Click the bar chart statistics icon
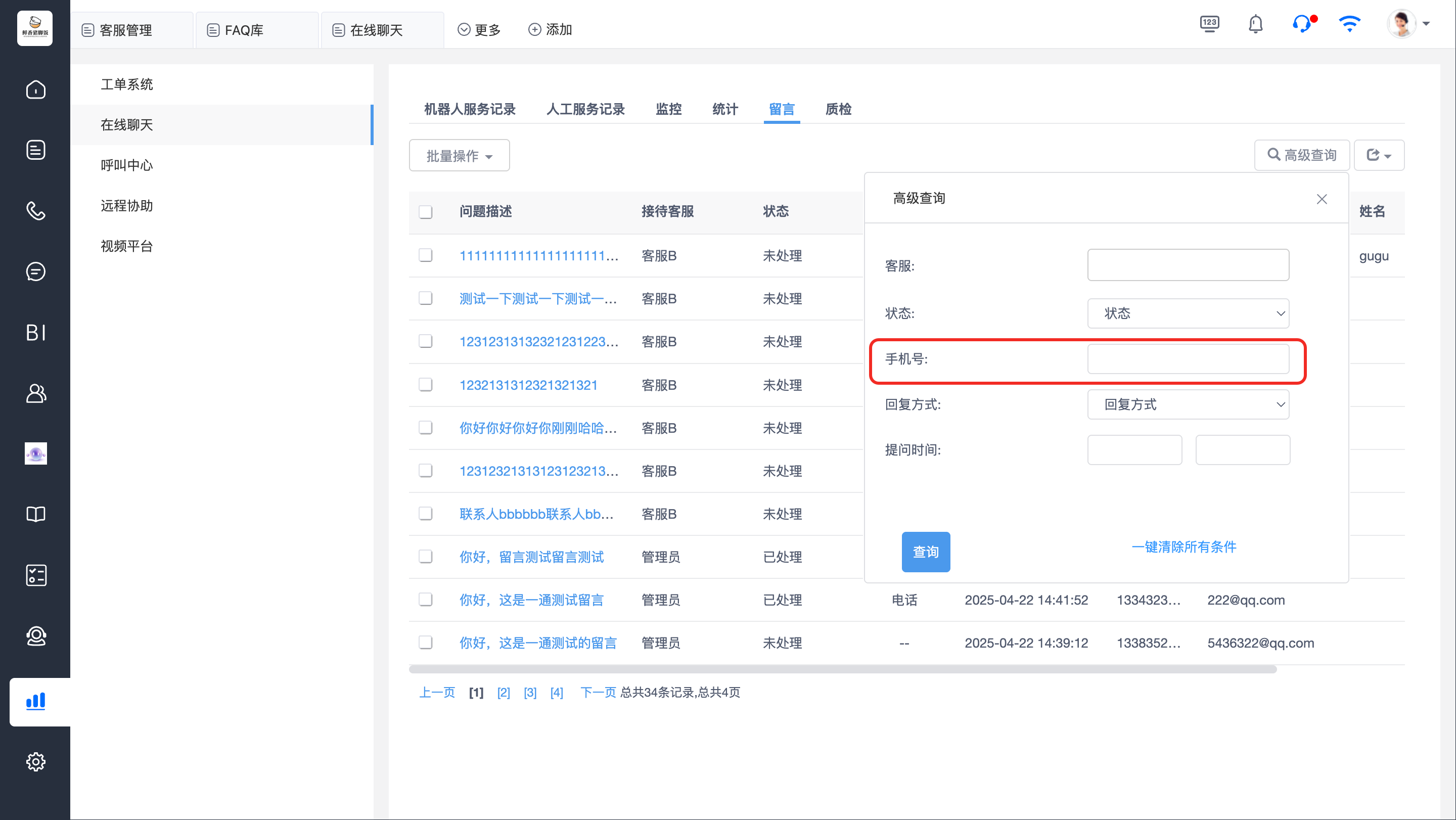Image resolution: width=1456 pixels, height=820 pixels. (x=35, y=701)
